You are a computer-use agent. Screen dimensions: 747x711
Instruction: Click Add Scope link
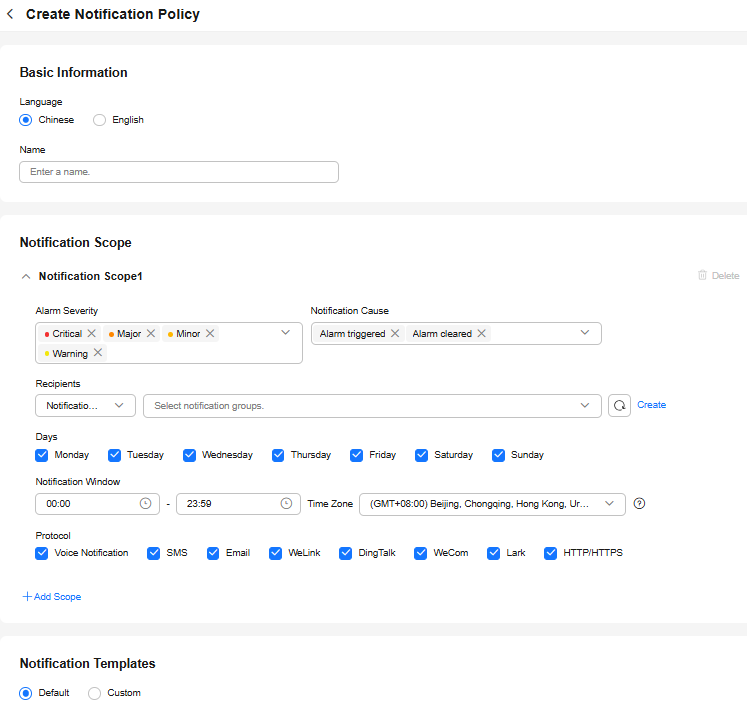52,597
